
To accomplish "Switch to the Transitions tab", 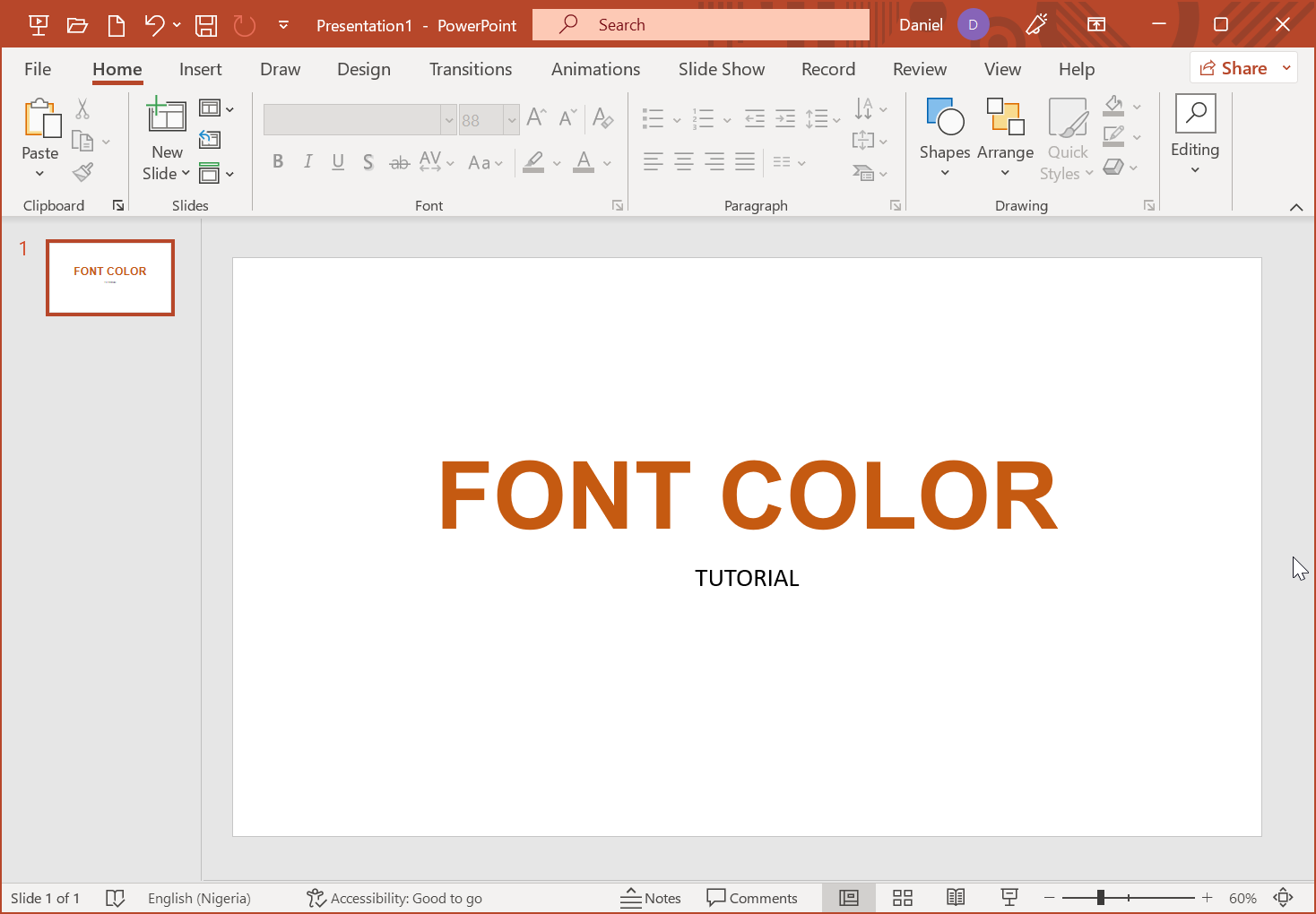I will [x=471, y=69].
